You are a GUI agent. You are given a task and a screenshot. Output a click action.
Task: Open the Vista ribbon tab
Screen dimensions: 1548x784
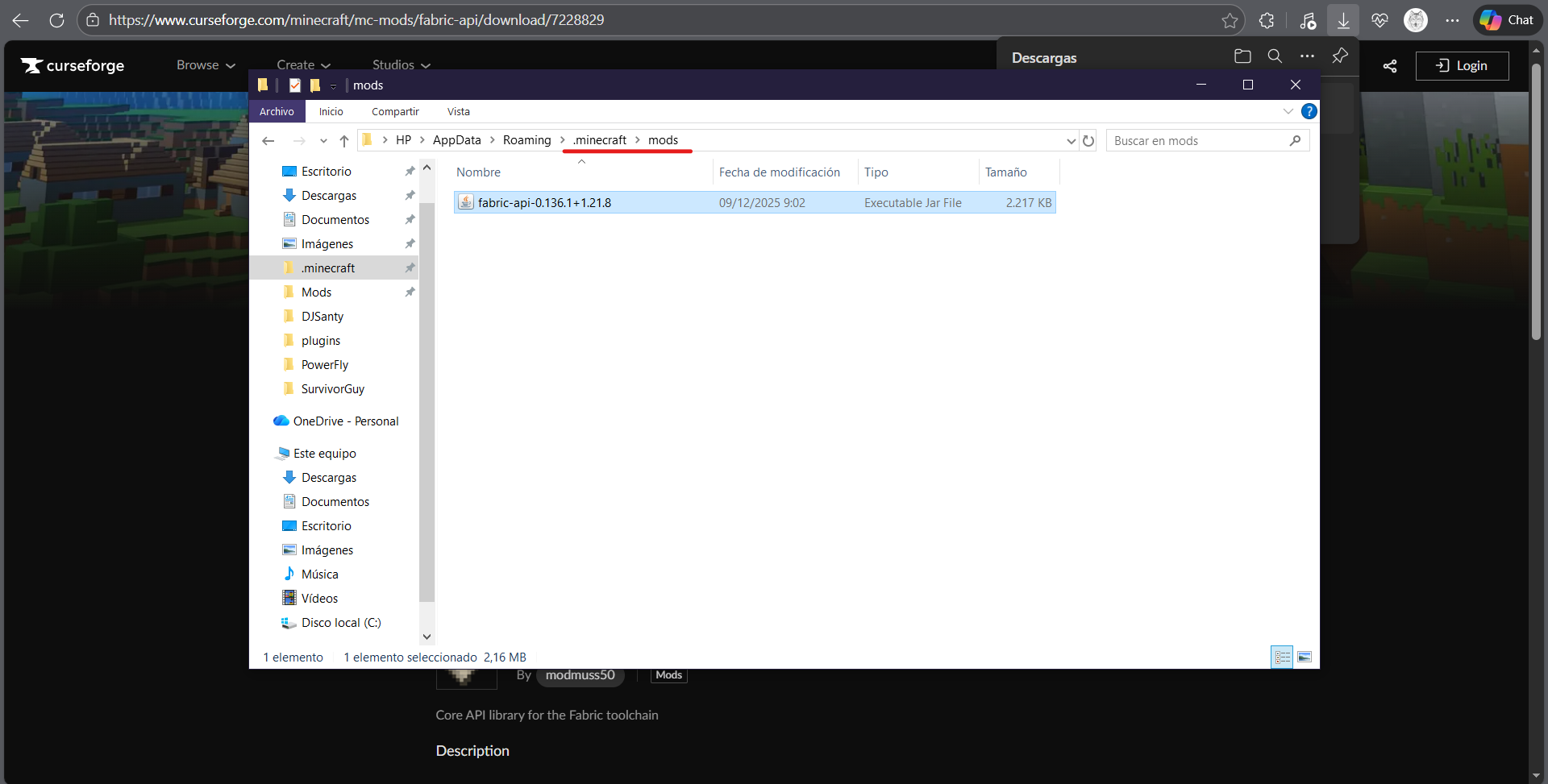(x=458, y=112)
